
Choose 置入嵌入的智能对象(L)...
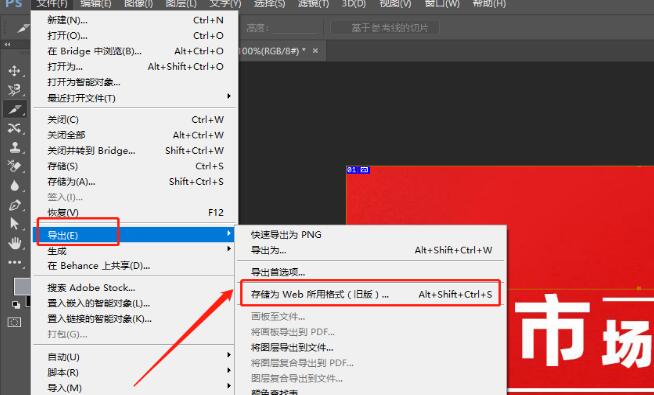point(135,303)
